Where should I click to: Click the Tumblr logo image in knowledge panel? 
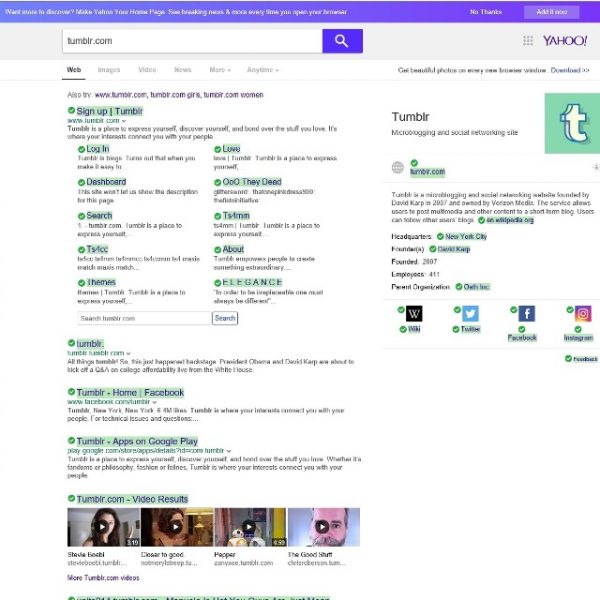point(572,123)
